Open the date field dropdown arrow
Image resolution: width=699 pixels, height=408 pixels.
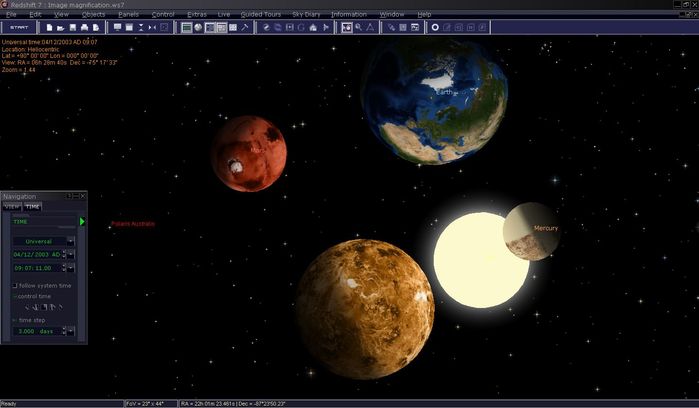tap(69, 256)
